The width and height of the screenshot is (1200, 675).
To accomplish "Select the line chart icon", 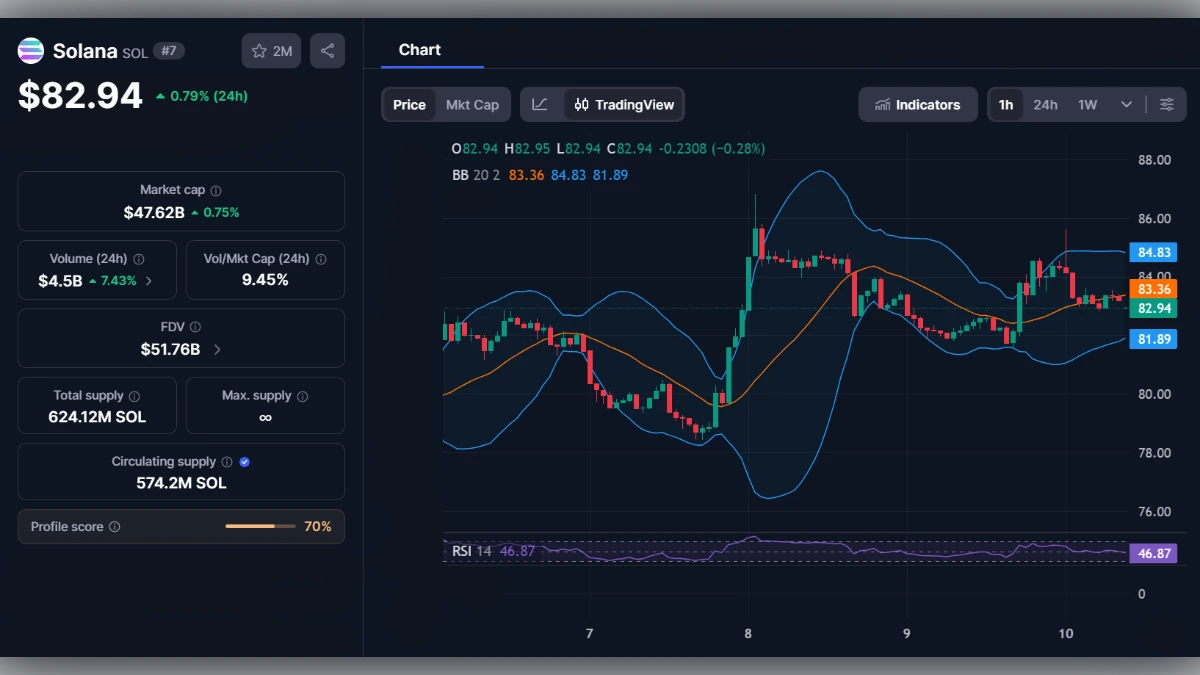I will point(540,104).
